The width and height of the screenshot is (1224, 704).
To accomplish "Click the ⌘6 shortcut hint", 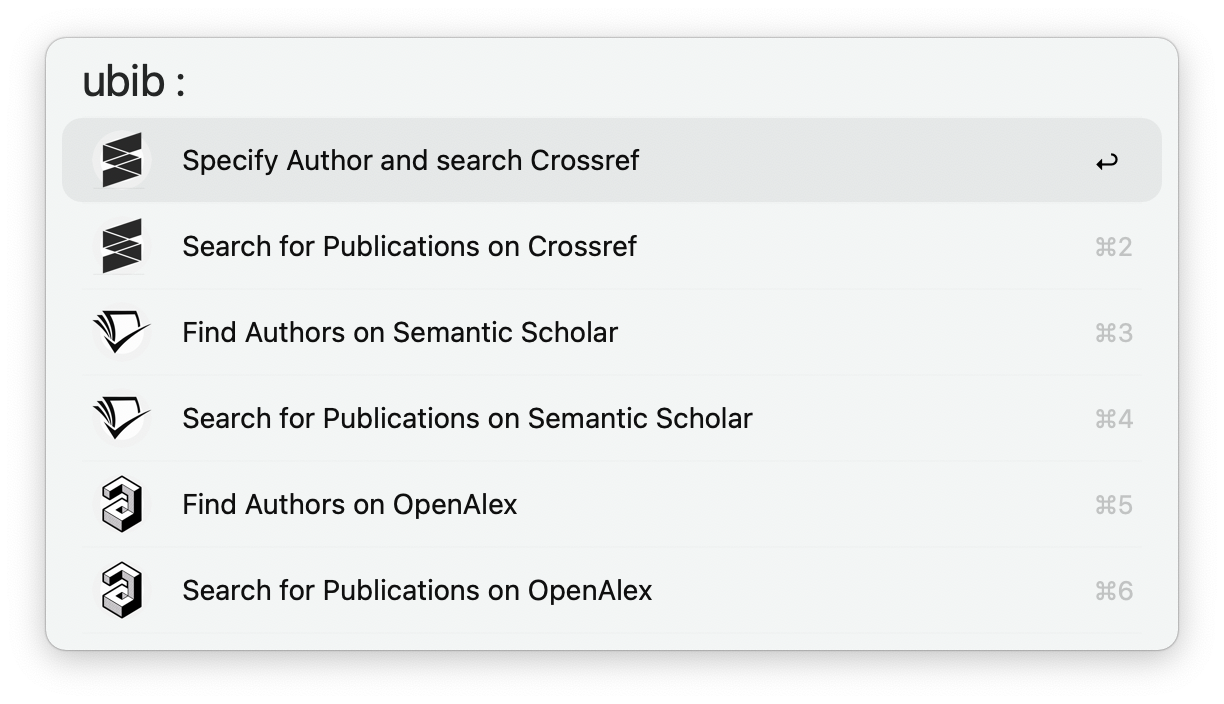I will (1113, 591).
